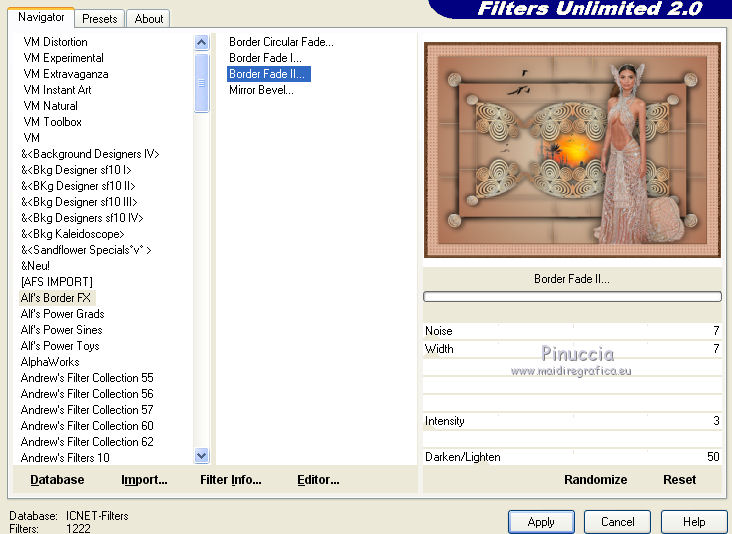Select Andrew's Filter Collection 60
This screenshot has height=534, width=732.
click(87, 426)
